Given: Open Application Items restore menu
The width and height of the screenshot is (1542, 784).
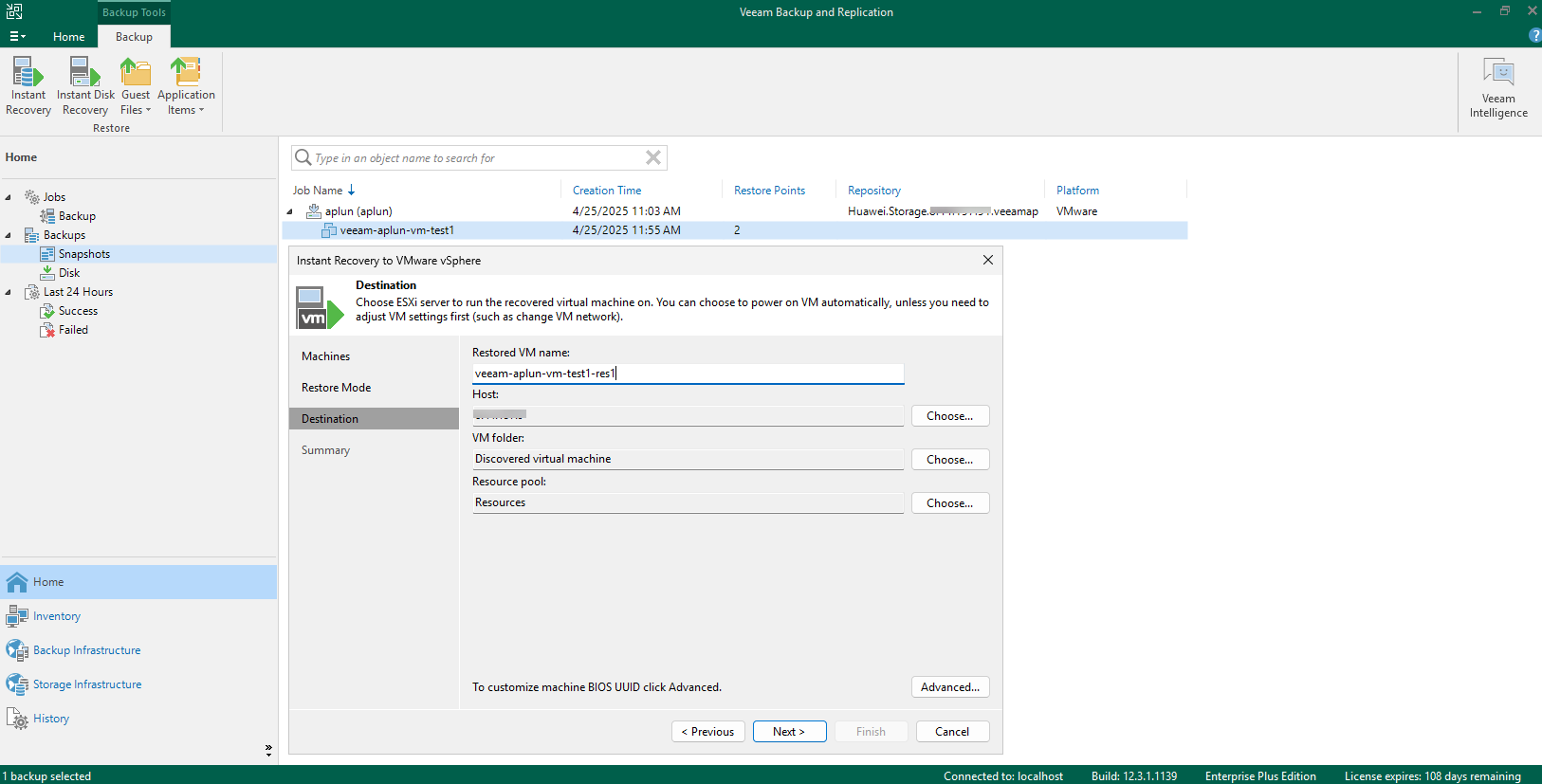Looking at the screenshot, I should [186, 86].
